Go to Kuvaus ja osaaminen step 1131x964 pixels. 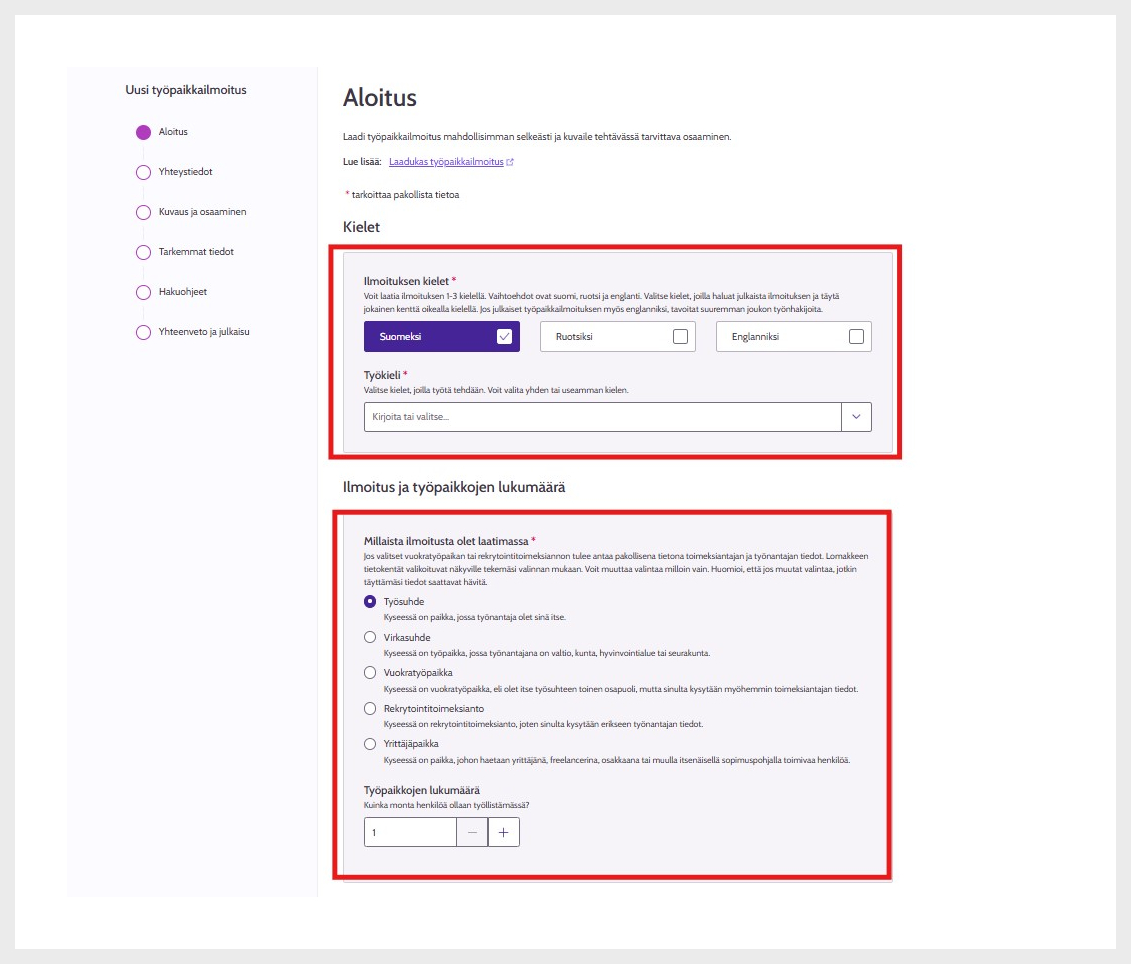pyautogui.click(x=202, y=212)
